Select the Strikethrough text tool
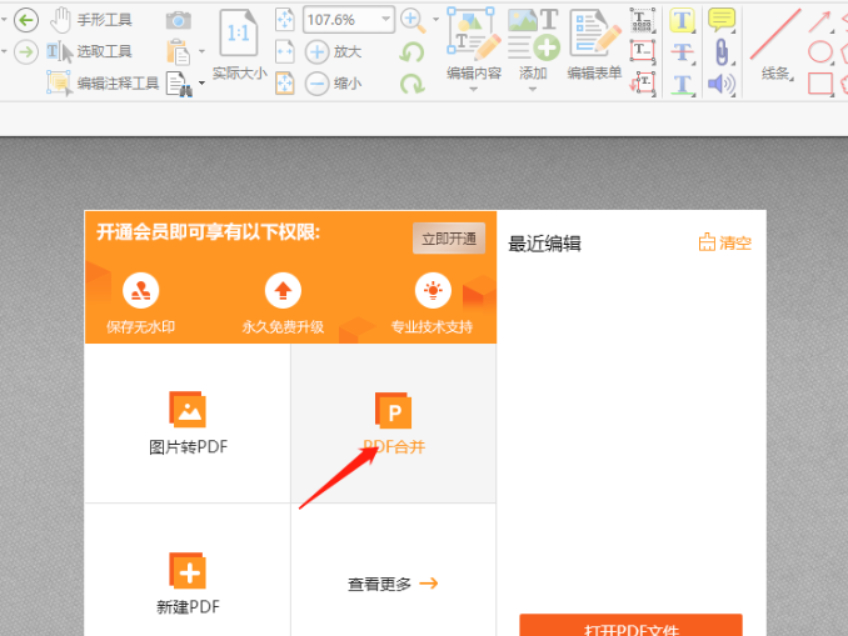 point(683,52)
